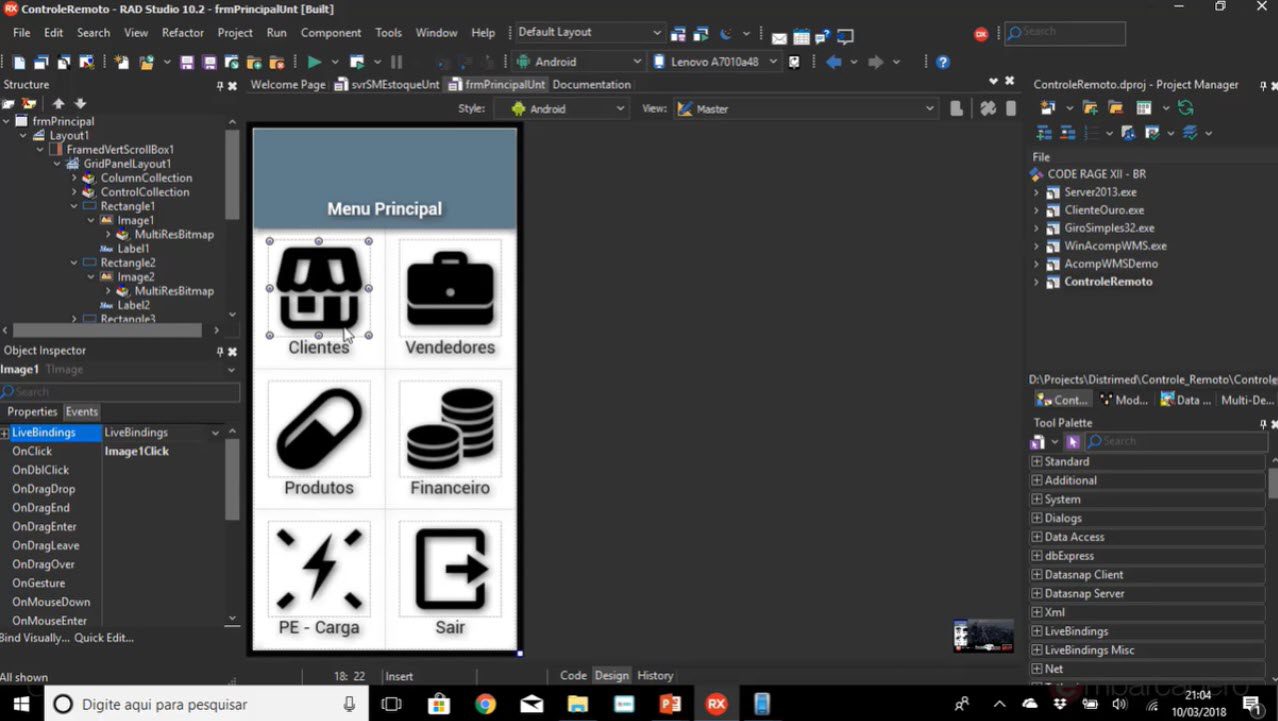Select ClienteOuro.exe in Project Manager
1278x721 pixels.
pos(1104,210)
